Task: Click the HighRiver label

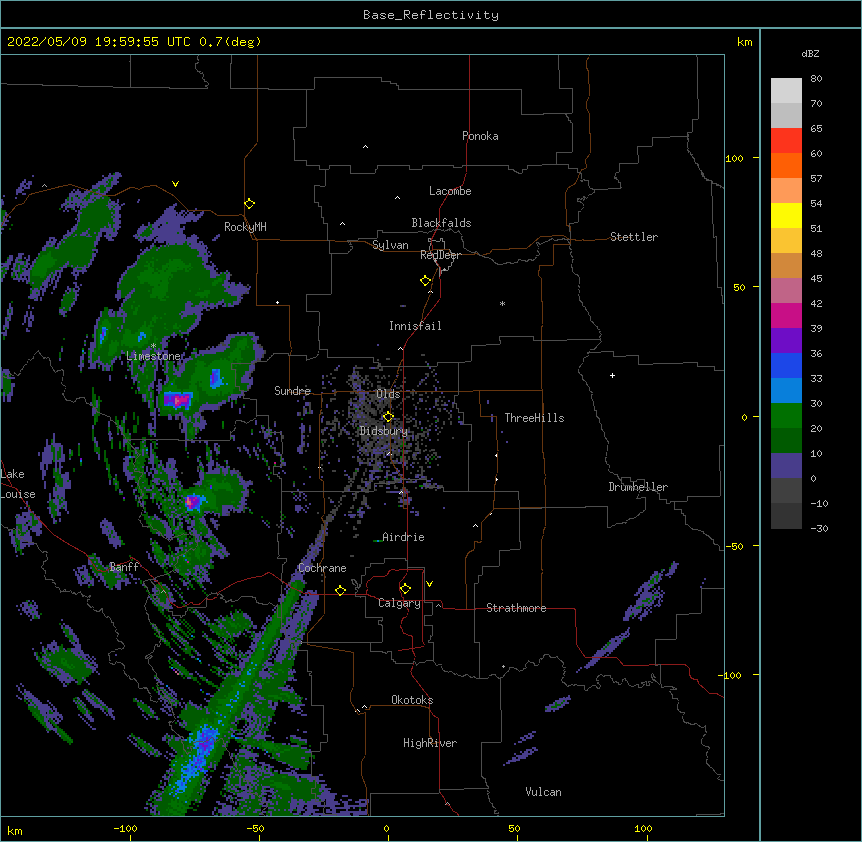Action: 430,743
